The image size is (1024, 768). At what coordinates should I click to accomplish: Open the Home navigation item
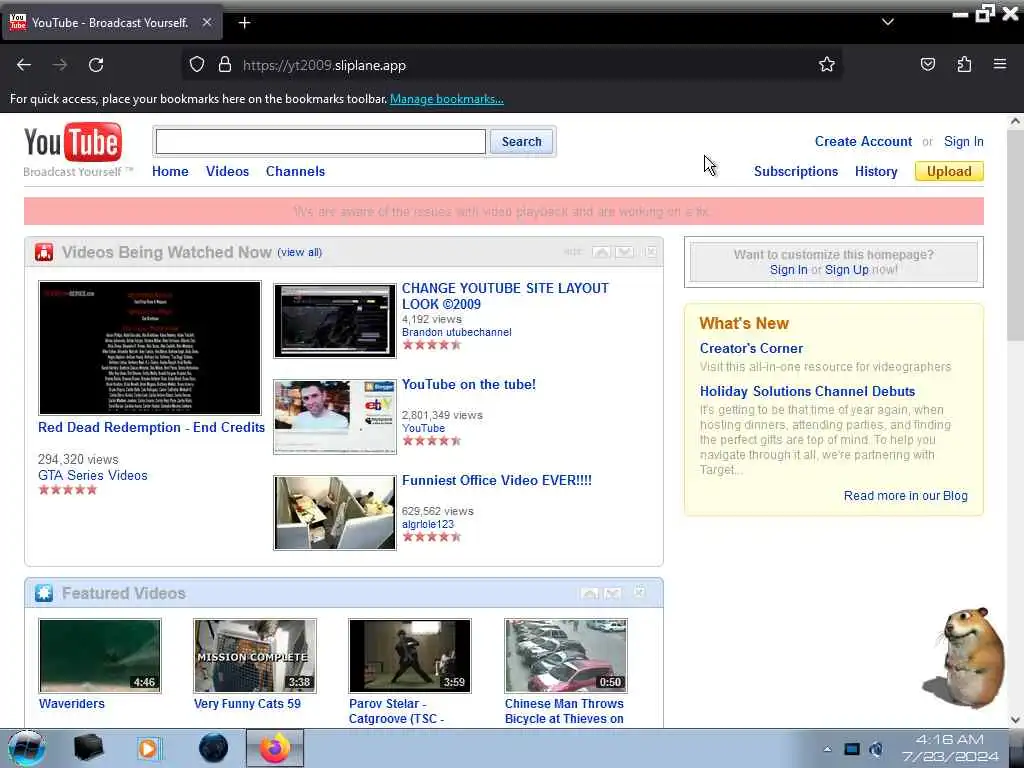click(170, 171)
